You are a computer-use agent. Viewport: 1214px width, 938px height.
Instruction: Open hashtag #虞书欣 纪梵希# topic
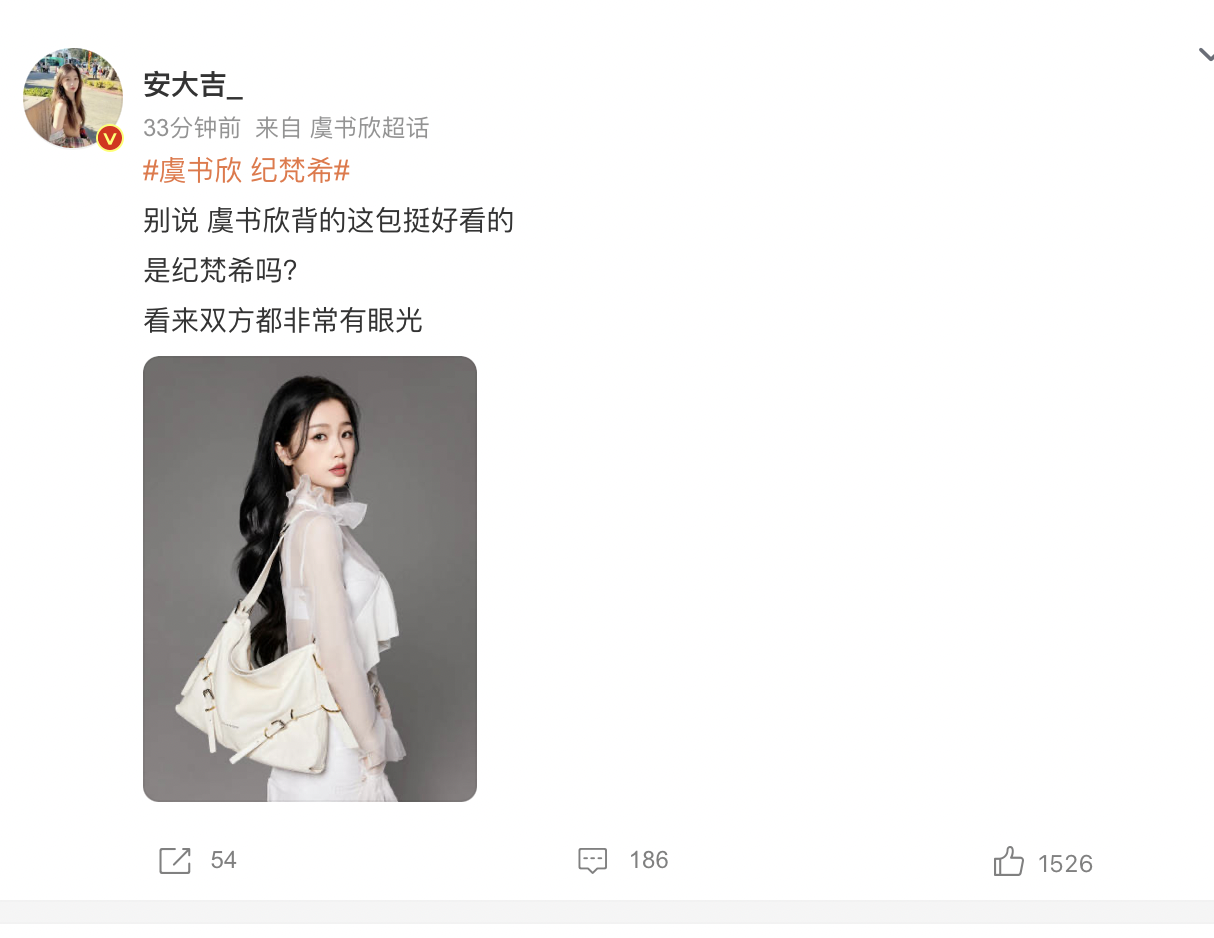click(x=246, y=171)
